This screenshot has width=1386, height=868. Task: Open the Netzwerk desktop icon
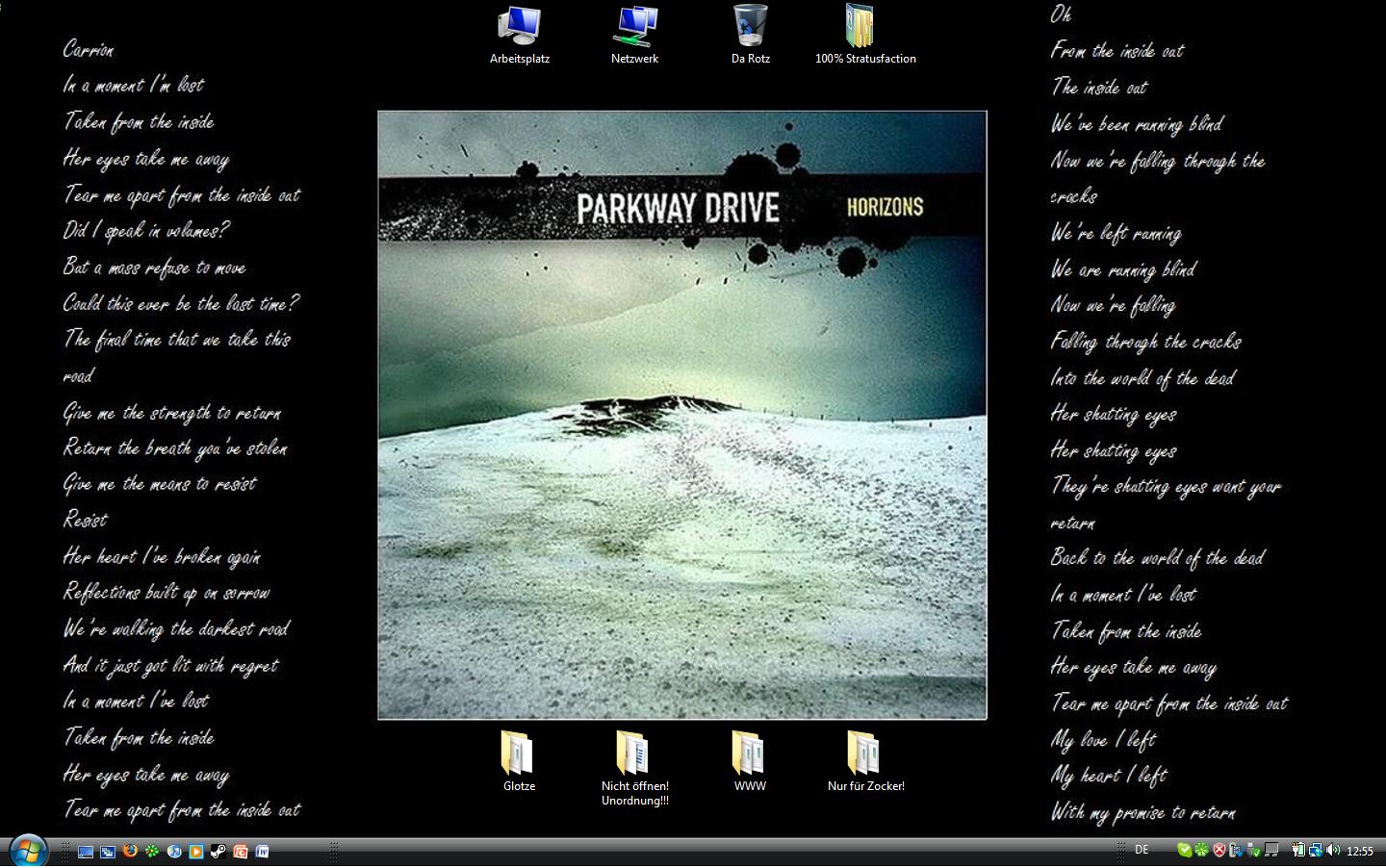click(x=634, y=35)
